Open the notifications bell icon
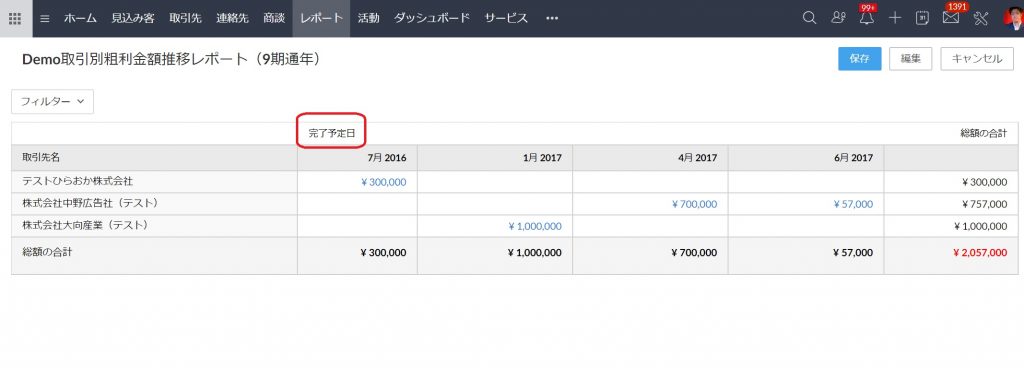Screen dimensions: 1024x368 pyautogui.click(x=867, y=18)
